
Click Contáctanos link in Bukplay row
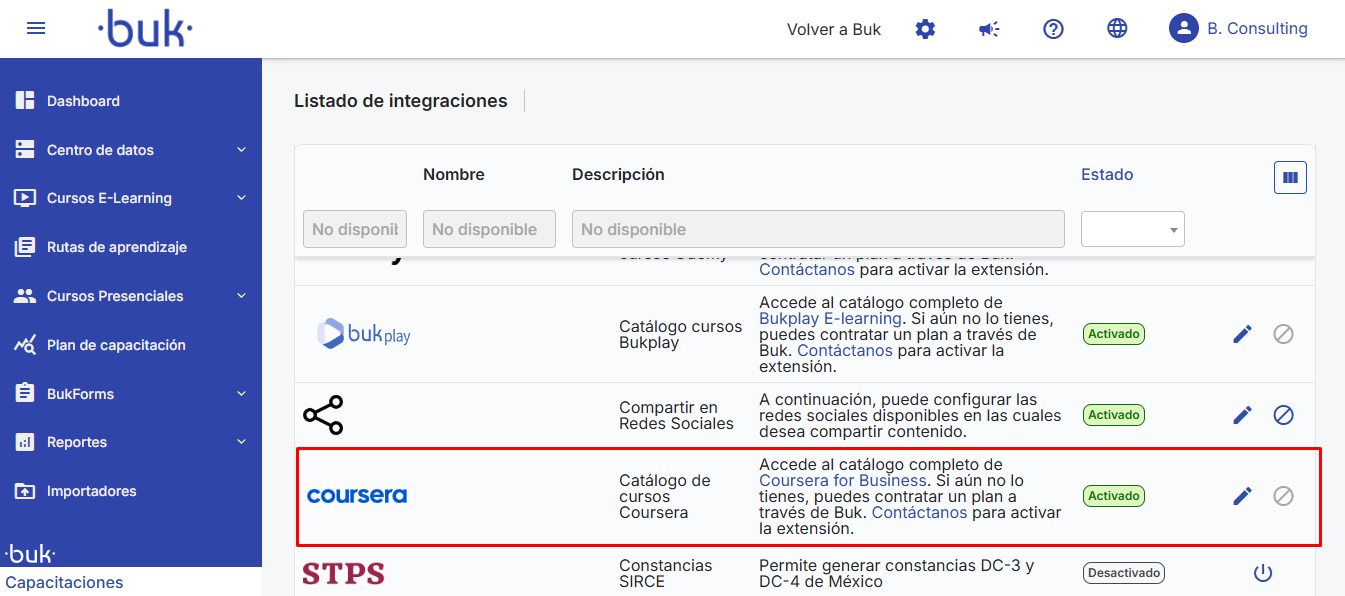pyautogui.click(x=845, y=351)
